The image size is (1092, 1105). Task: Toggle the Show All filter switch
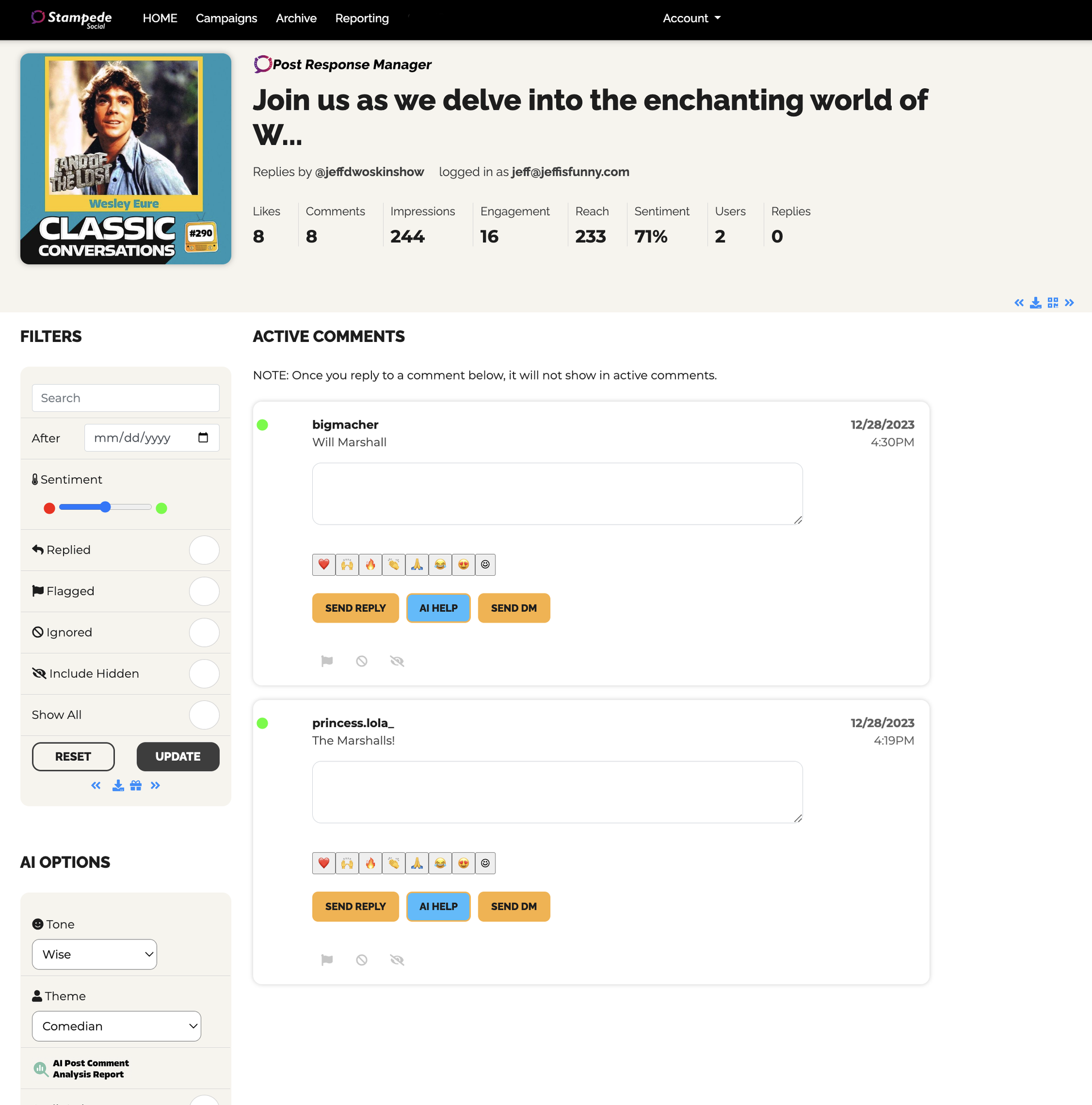tap(205, 715)
